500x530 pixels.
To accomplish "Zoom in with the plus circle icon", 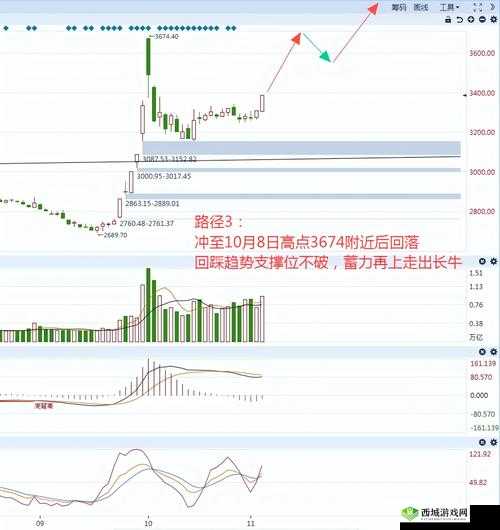I will 471,20.
